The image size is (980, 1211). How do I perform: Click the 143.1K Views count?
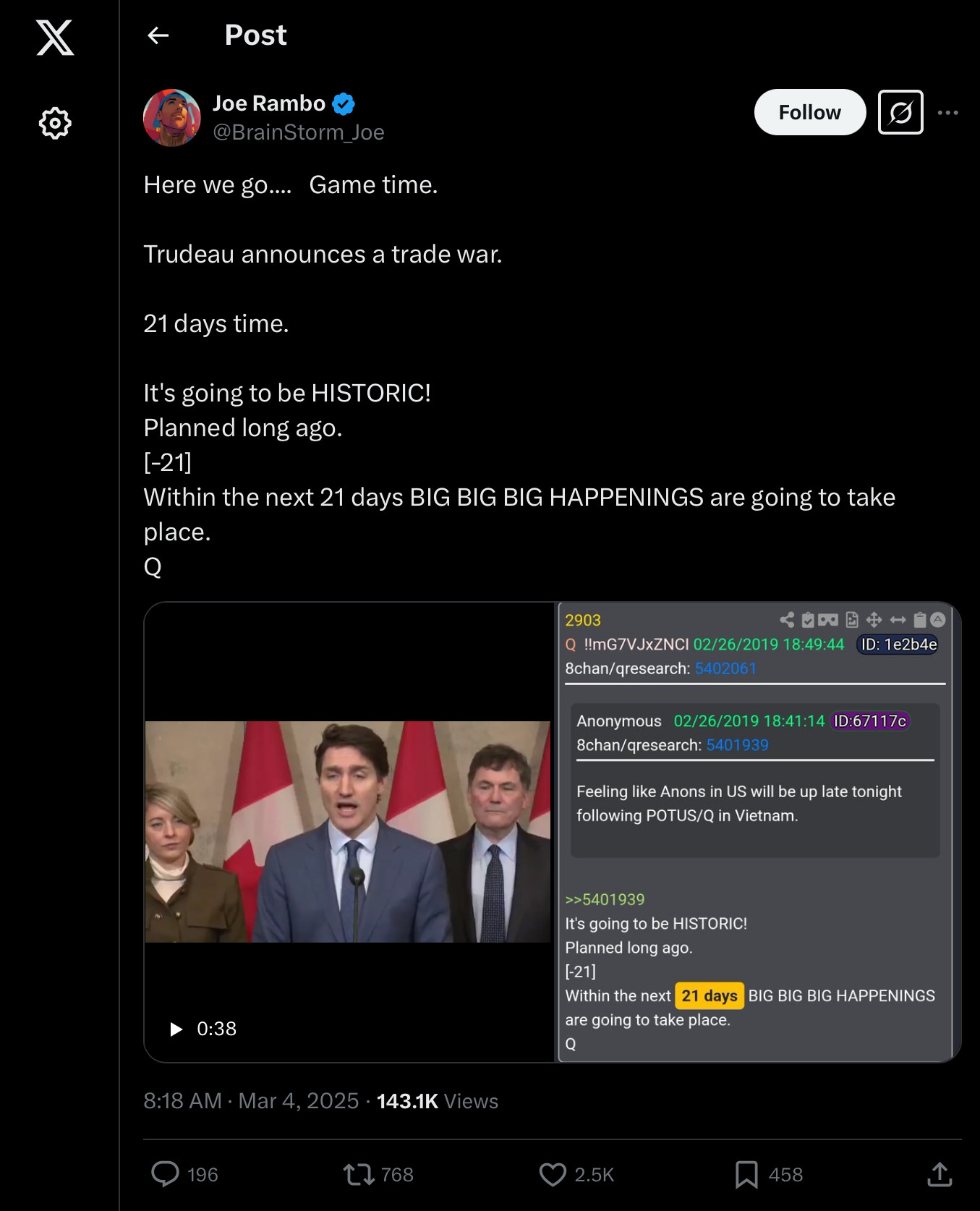pyautogui.click(x=438, y=1101)
